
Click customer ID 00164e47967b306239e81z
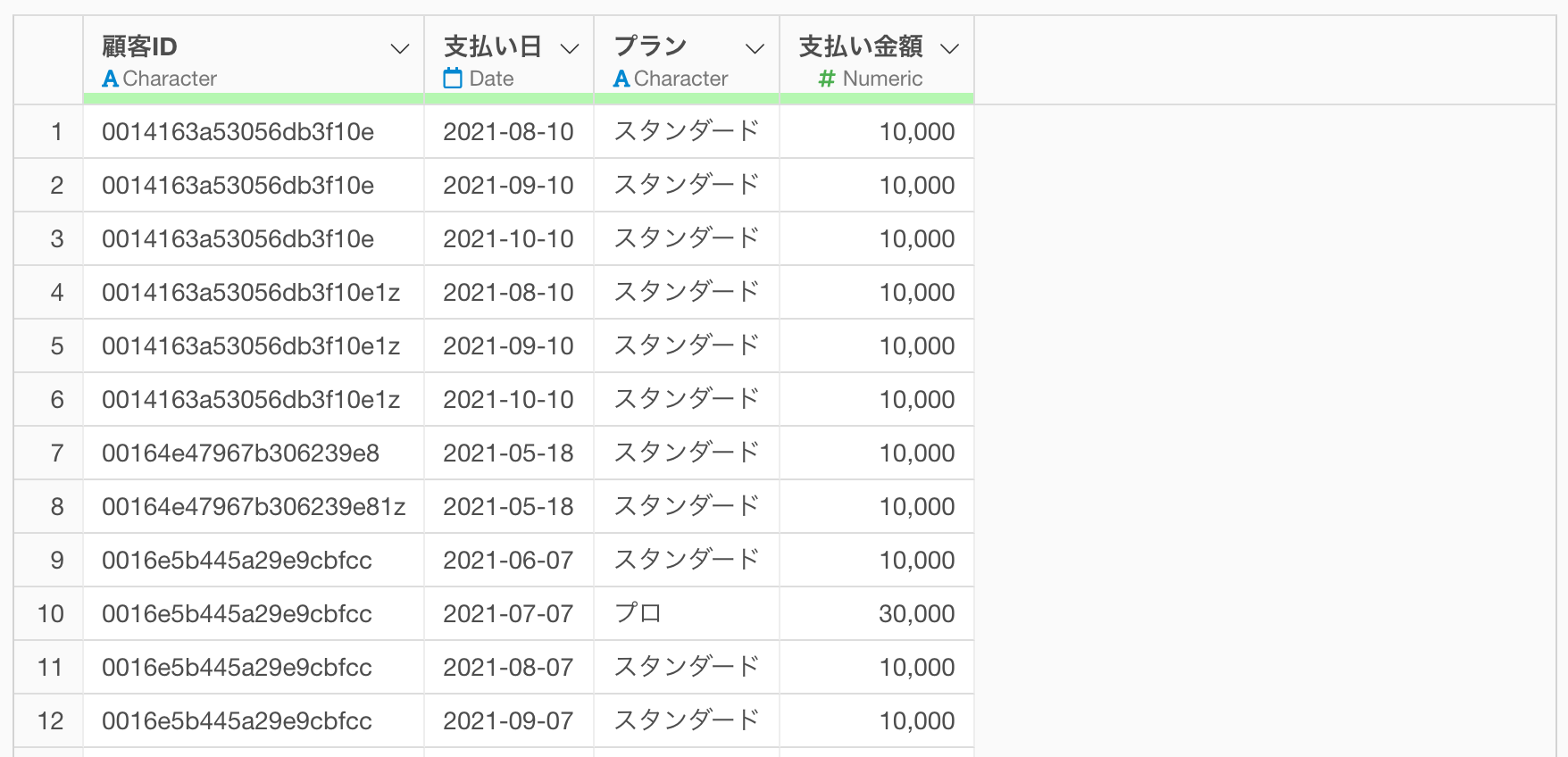[x=254, y=507]
